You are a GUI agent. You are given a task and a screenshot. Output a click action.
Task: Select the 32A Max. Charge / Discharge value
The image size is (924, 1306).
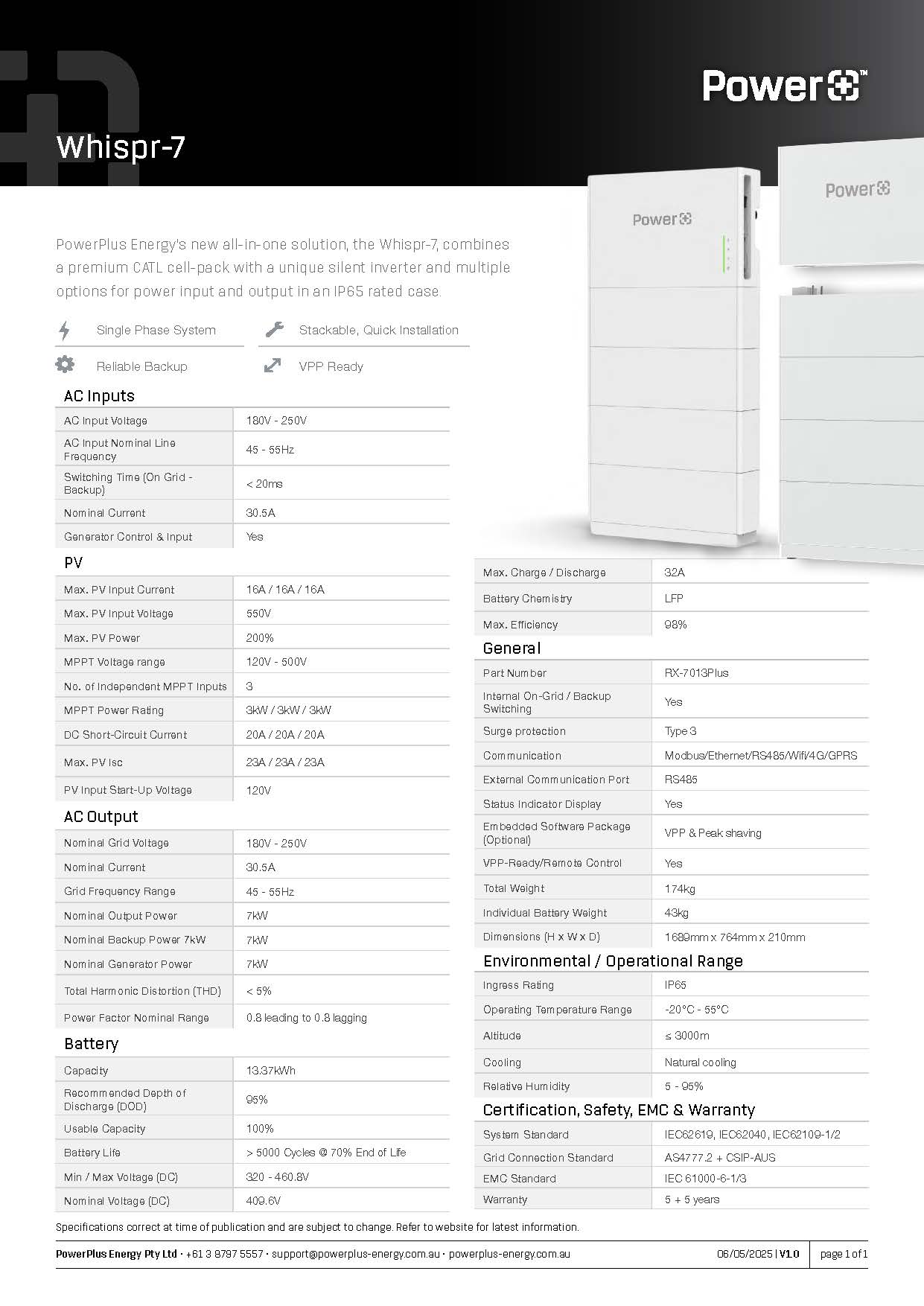coord(675,573)
